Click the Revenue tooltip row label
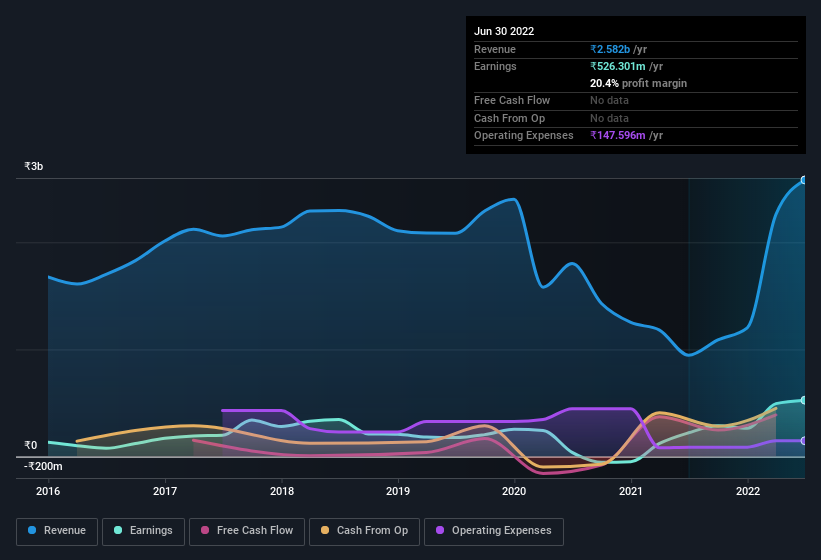The height and width of the screenshot is (560, 821). click(495, 49)
